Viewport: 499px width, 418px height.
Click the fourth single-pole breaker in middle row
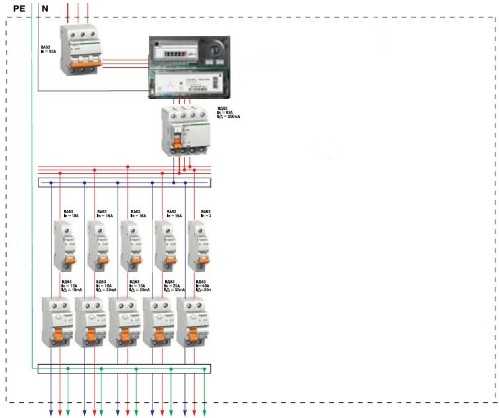coord(167,246)
